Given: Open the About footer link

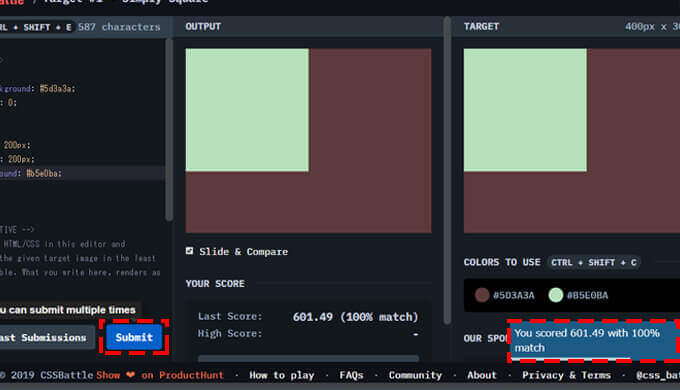Looking at the screenshot, I should pyautogui.click(x=481, y=375).
